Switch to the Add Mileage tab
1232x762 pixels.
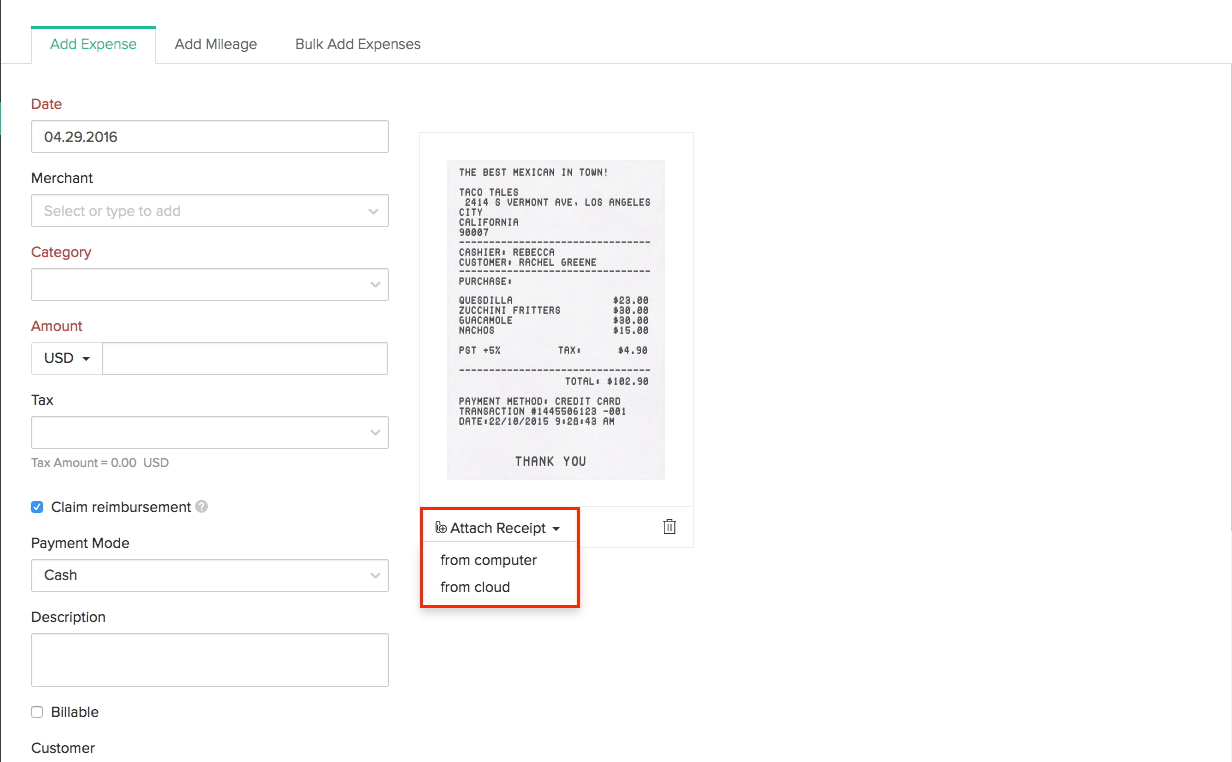216,44
